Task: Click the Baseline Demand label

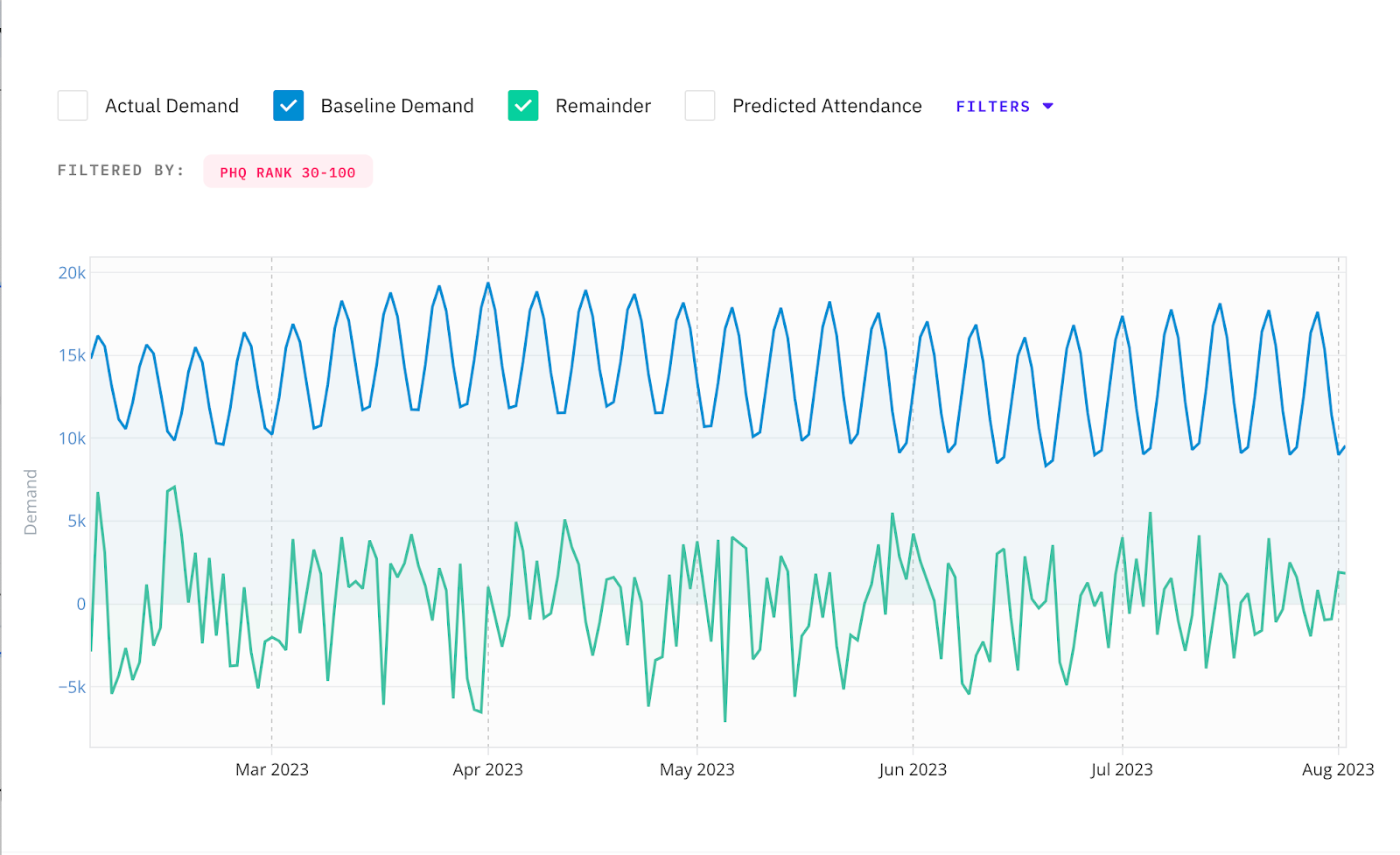Action: pyautogui.click(x=397, y=106)
